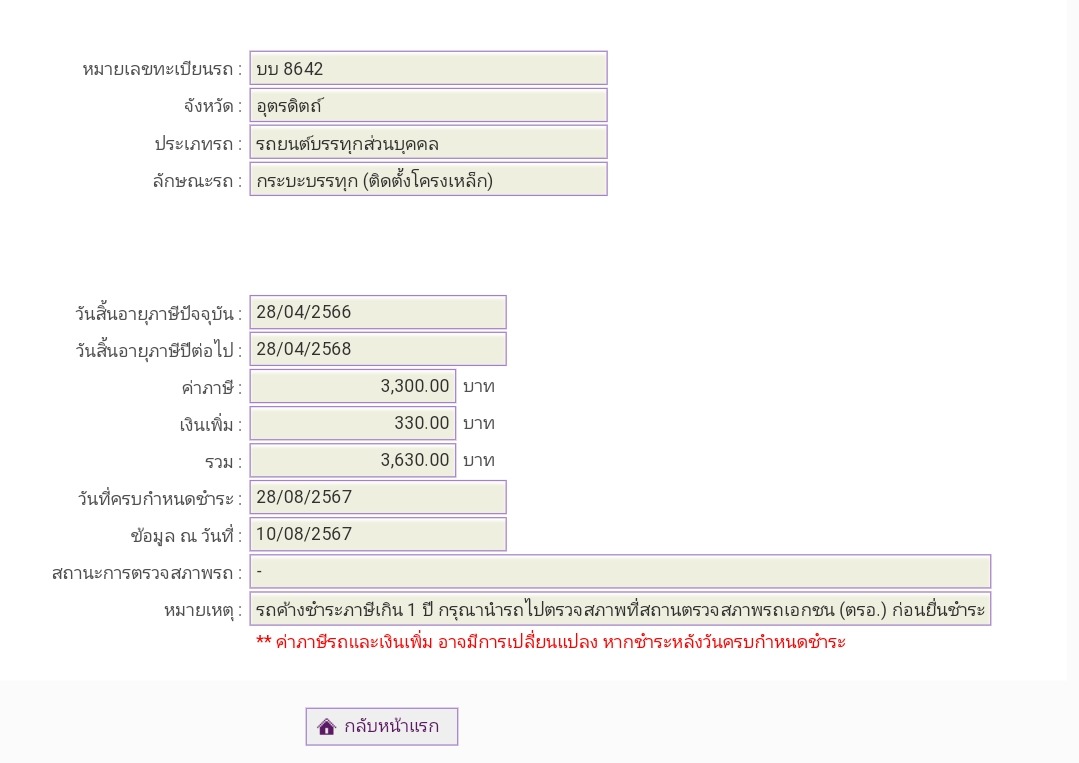Click the บาท unit next to ค่าภาษี
The image size is (1079, 763).
[479, 387]
